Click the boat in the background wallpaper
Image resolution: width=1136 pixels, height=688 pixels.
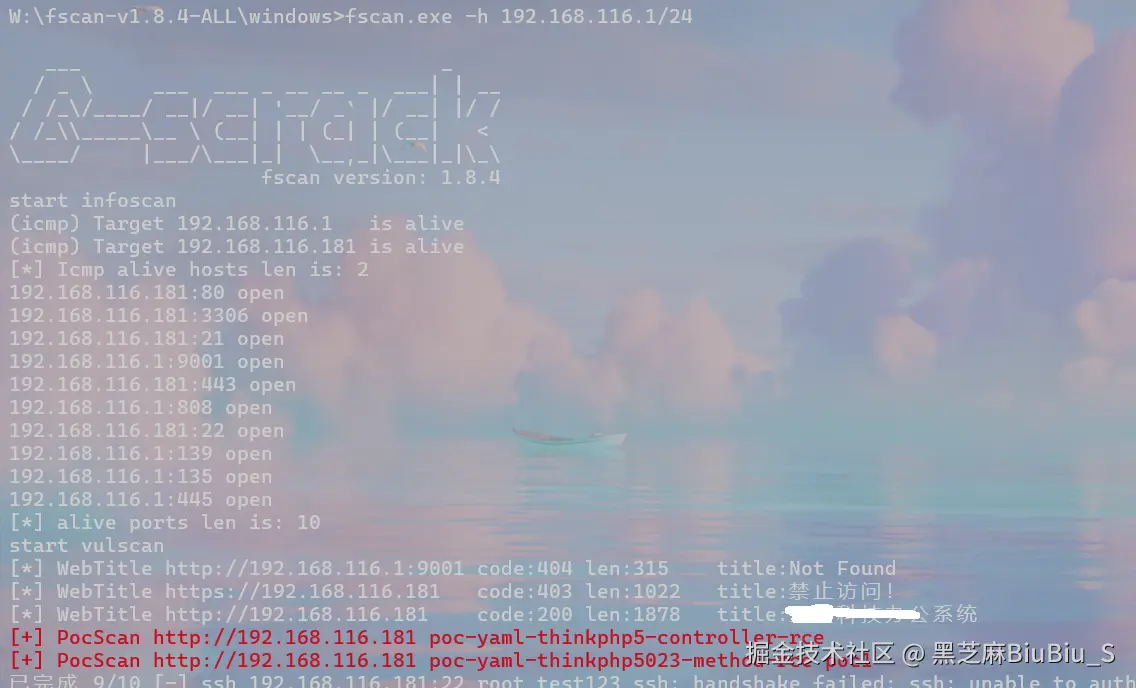click(x=570, y=437)
